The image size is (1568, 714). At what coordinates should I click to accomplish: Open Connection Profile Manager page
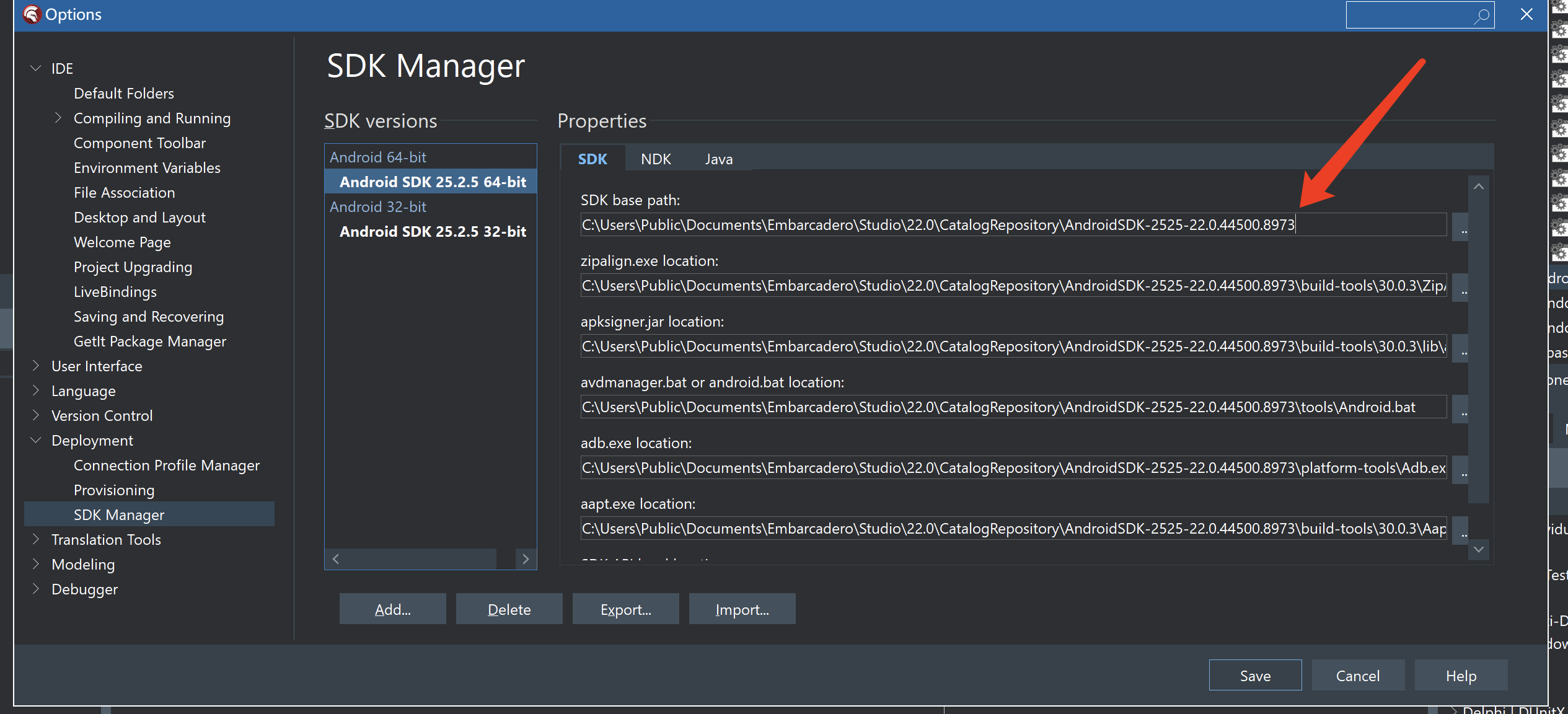(x=167, y=465)
